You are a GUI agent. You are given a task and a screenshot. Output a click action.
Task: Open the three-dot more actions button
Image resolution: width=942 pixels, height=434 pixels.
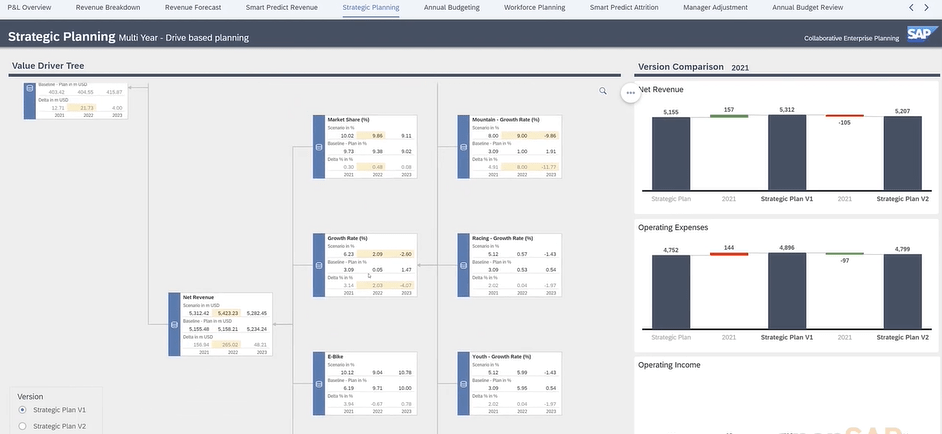pyautogui.click(x=630, y=92)
